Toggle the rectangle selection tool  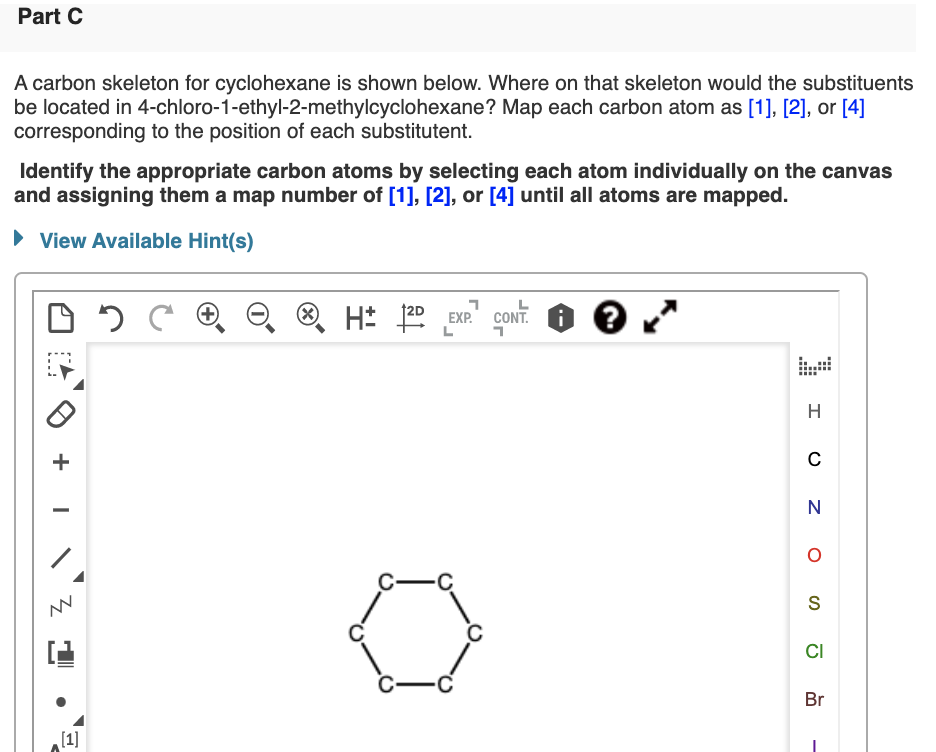(x=58, y=366)
